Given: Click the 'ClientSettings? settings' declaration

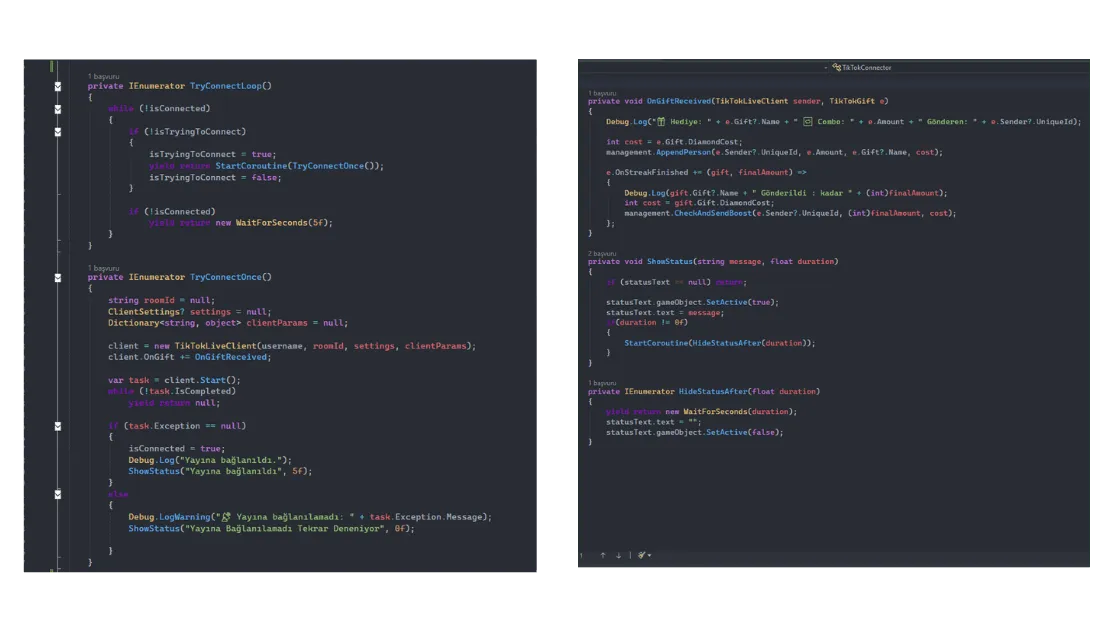Looking at the screenshot, I should tap(189, 311).
